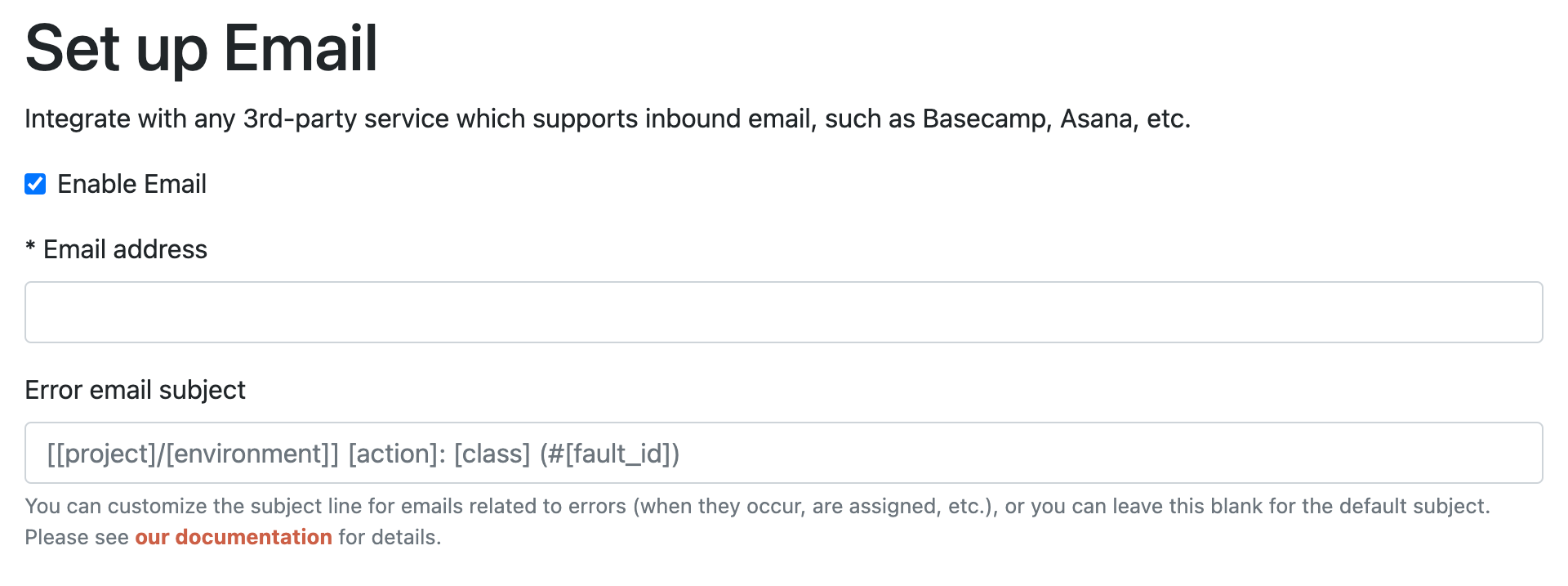1568x586 pixels.
Task: Click the placeholder text in the subject input
Action: coord(364,453)
